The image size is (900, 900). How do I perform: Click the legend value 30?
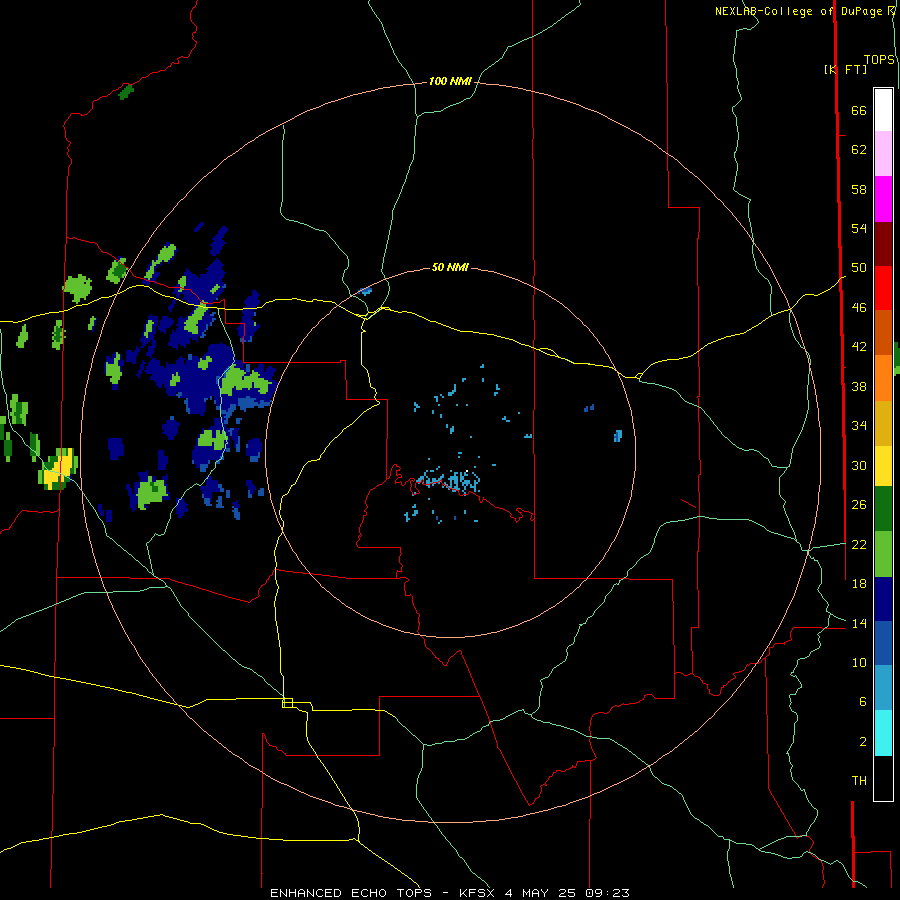point(859,465)
